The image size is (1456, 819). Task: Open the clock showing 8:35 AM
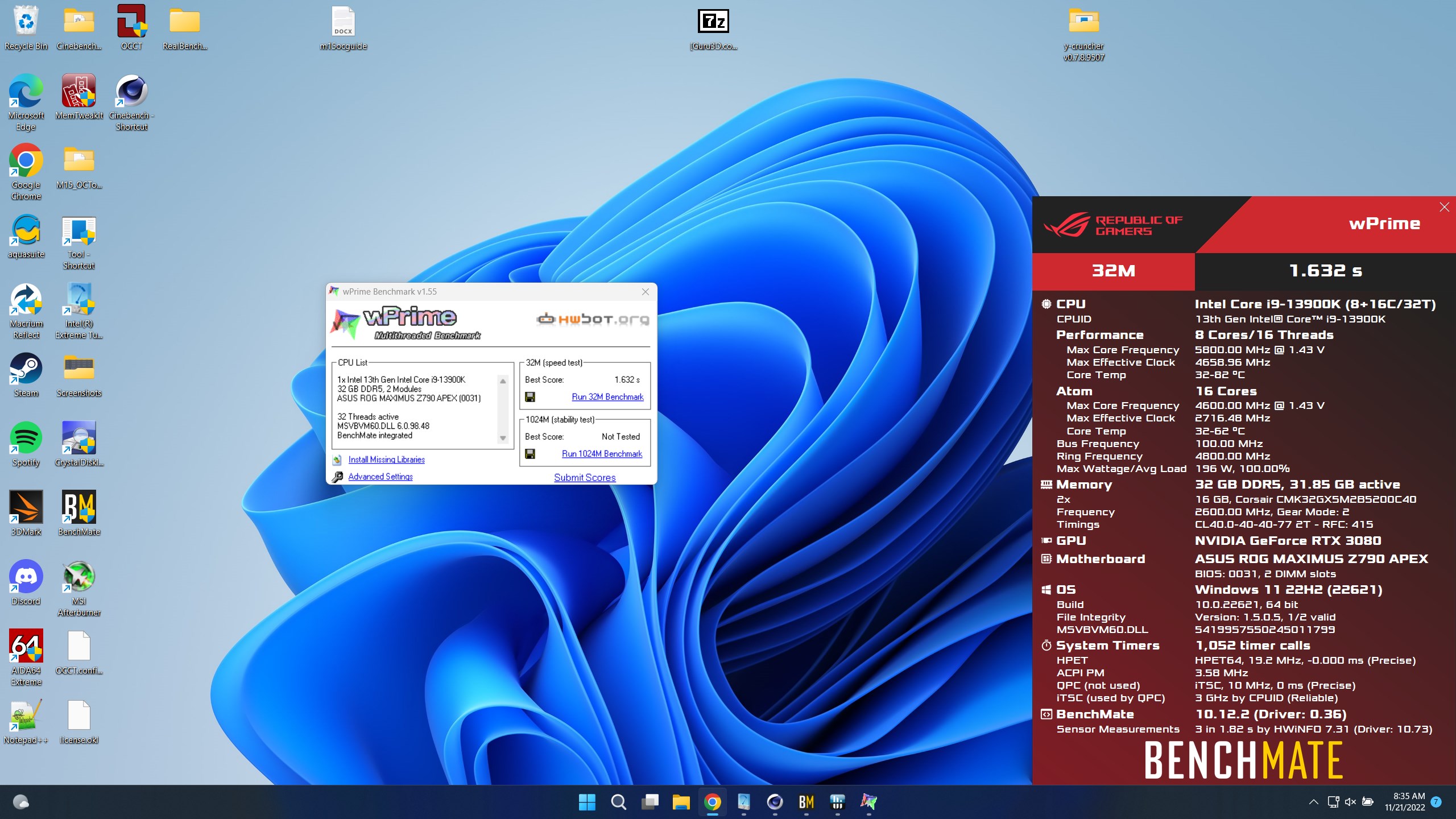point(1404,802)
